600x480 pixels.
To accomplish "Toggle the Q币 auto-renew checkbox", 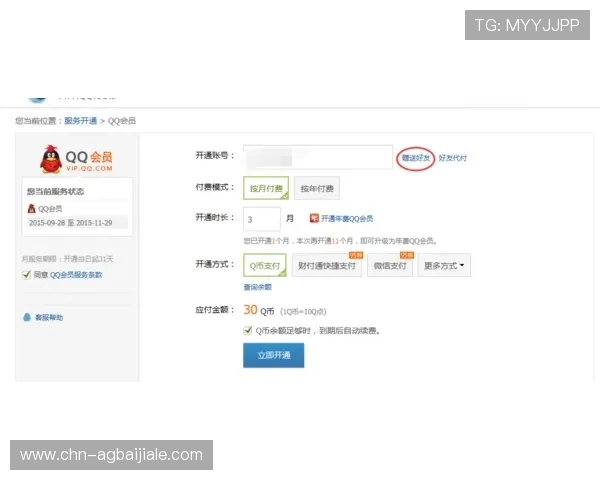I will 248,330.
